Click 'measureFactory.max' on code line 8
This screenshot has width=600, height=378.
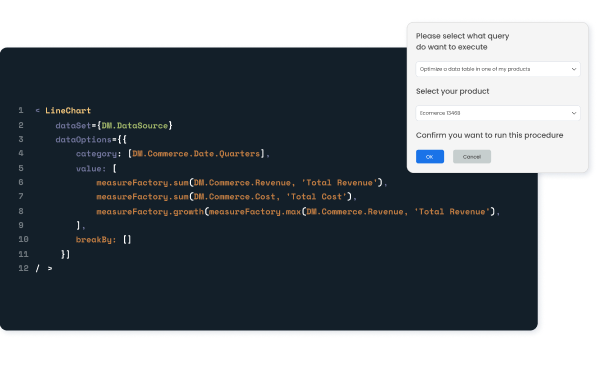point(255,212)
